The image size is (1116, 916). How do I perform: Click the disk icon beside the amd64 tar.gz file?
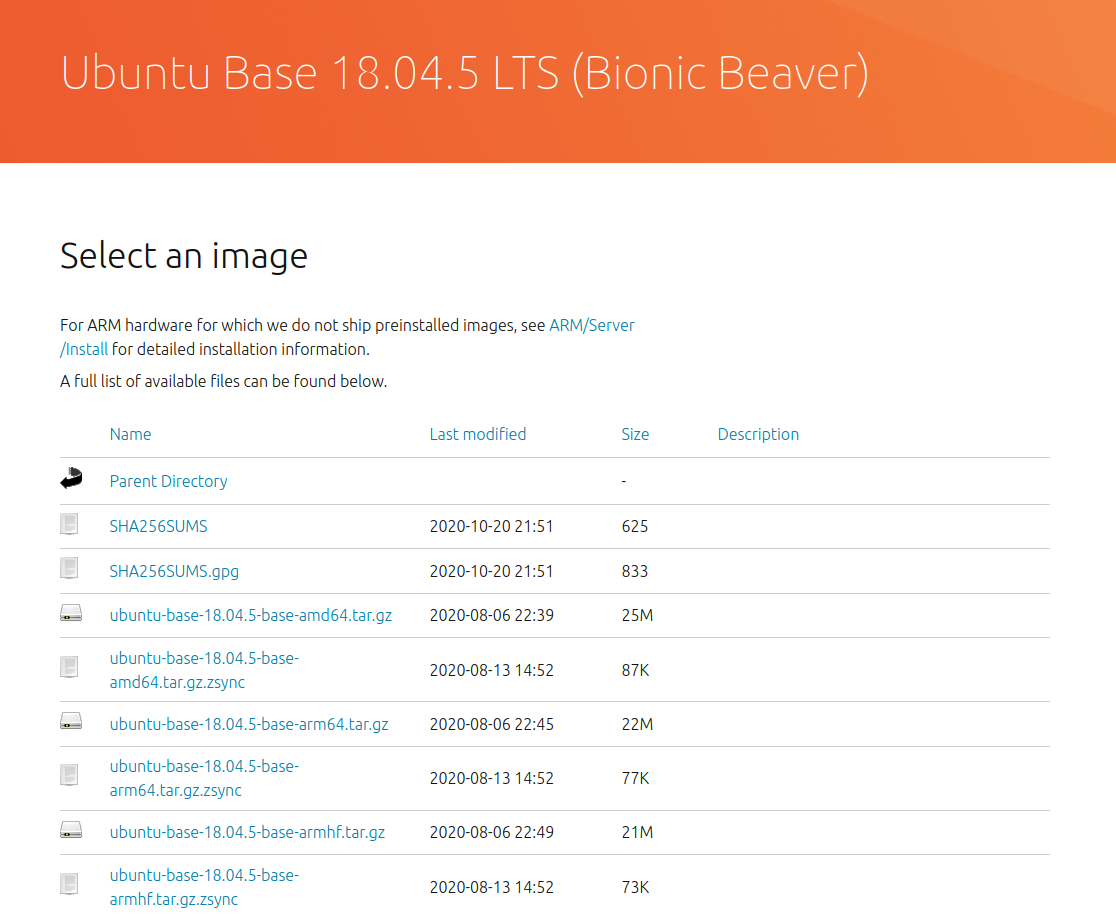(69, 613)
